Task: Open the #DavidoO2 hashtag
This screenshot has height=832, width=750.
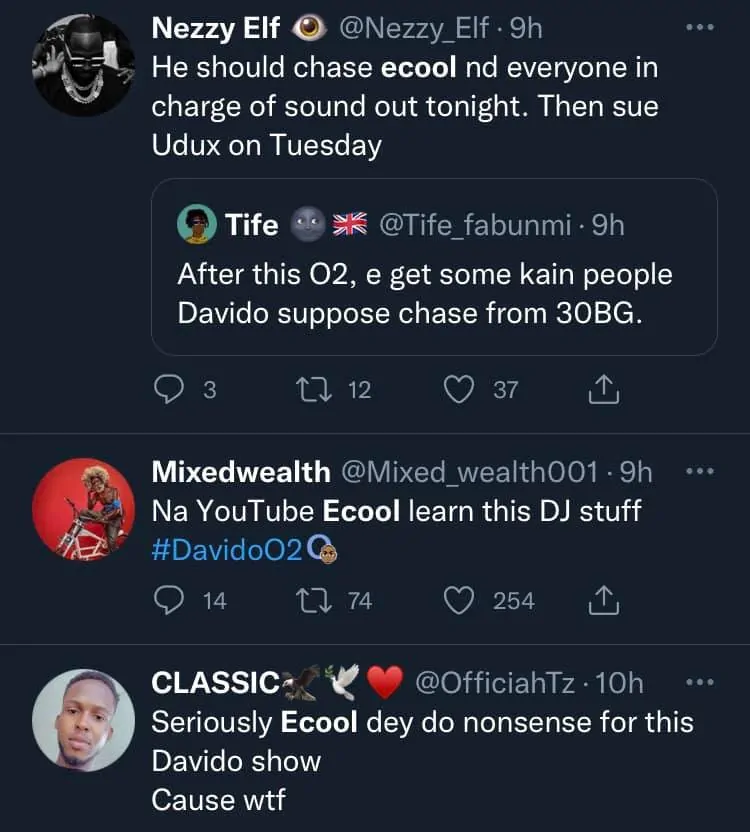Action: coord(227,549)
